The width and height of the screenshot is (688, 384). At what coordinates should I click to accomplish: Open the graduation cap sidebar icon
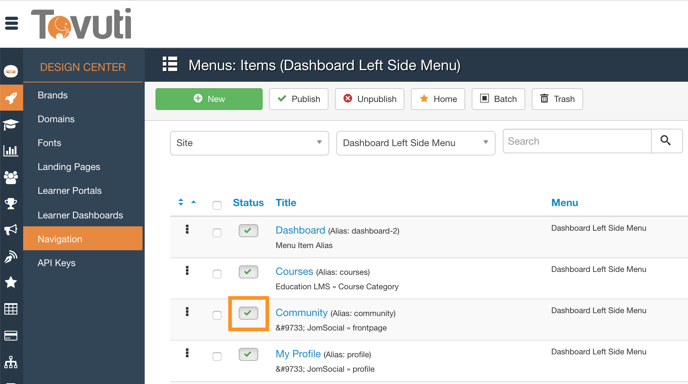[11, 125]
